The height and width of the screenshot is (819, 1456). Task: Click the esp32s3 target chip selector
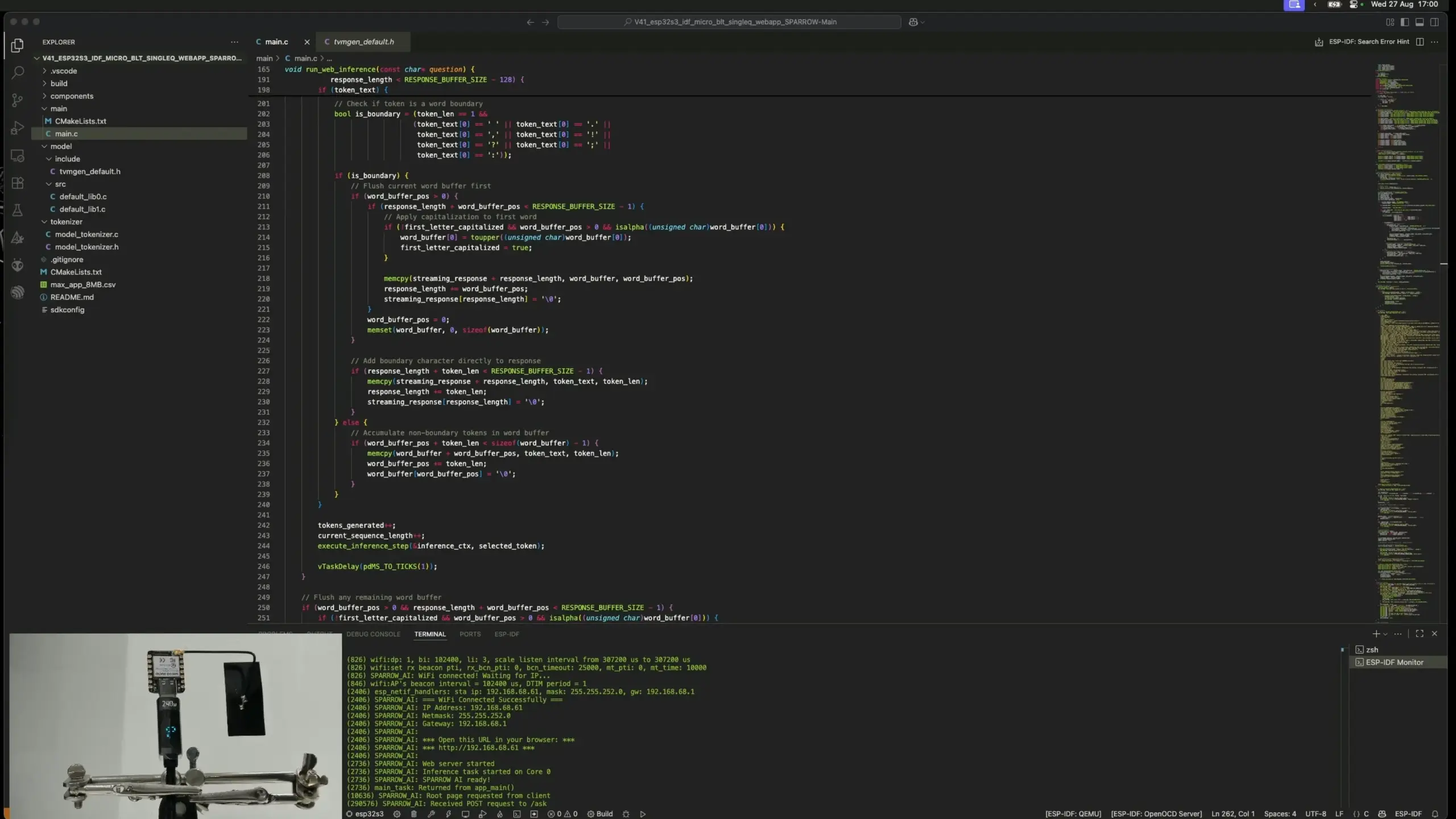pos(365,814)
